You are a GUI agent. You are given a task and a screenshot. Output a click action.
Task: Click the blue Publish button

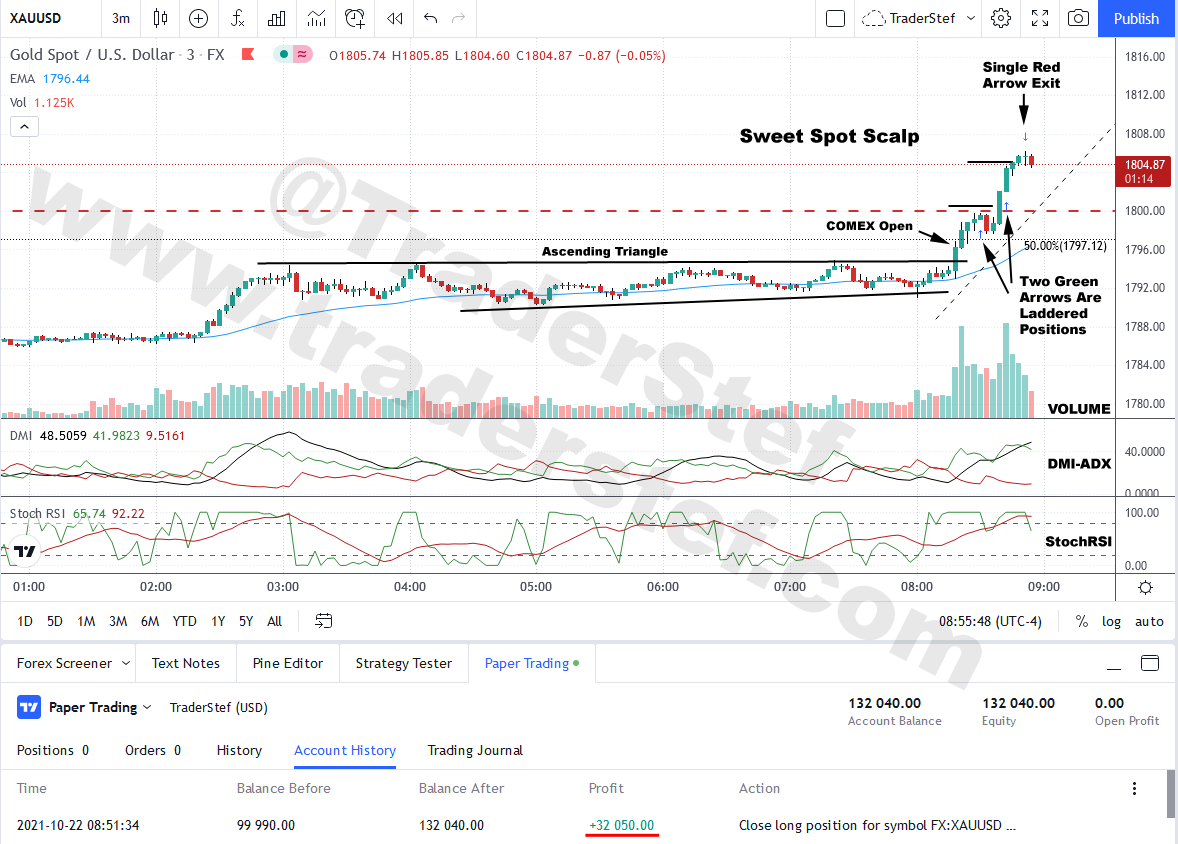(1136, 18)
